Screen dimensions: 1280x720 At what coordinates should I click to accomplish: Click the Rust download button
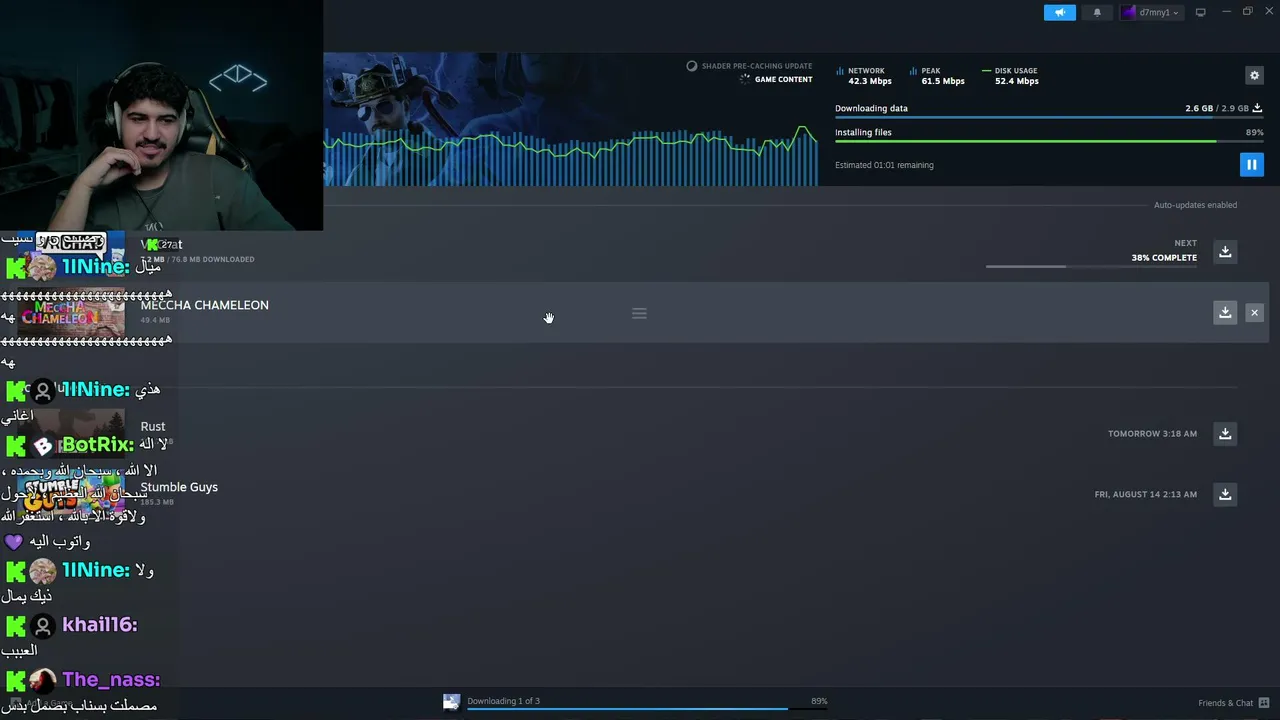1225,434
